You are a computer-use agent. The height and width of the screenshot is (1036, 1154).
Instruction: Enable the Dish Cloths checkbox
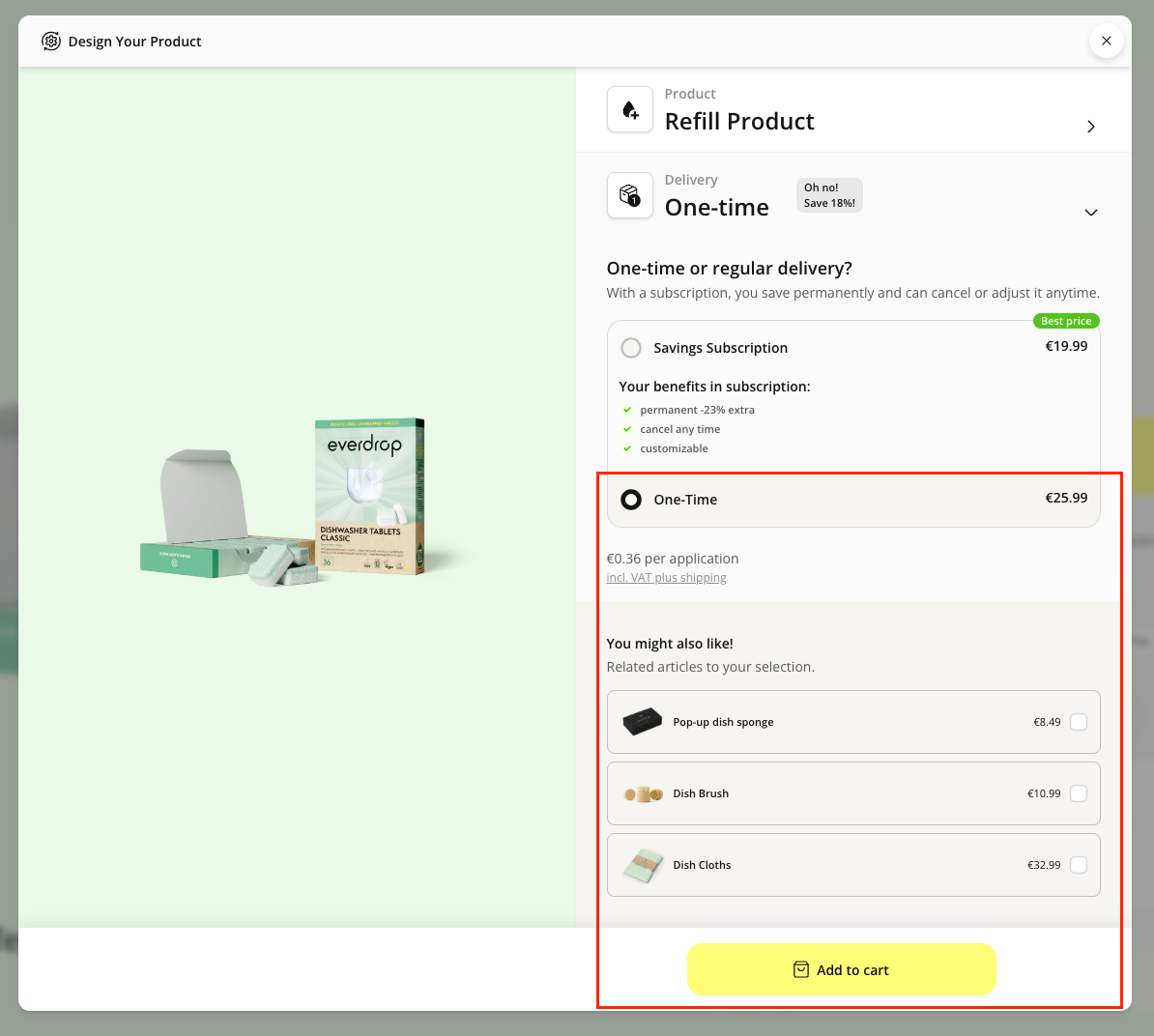point(1079,865)
